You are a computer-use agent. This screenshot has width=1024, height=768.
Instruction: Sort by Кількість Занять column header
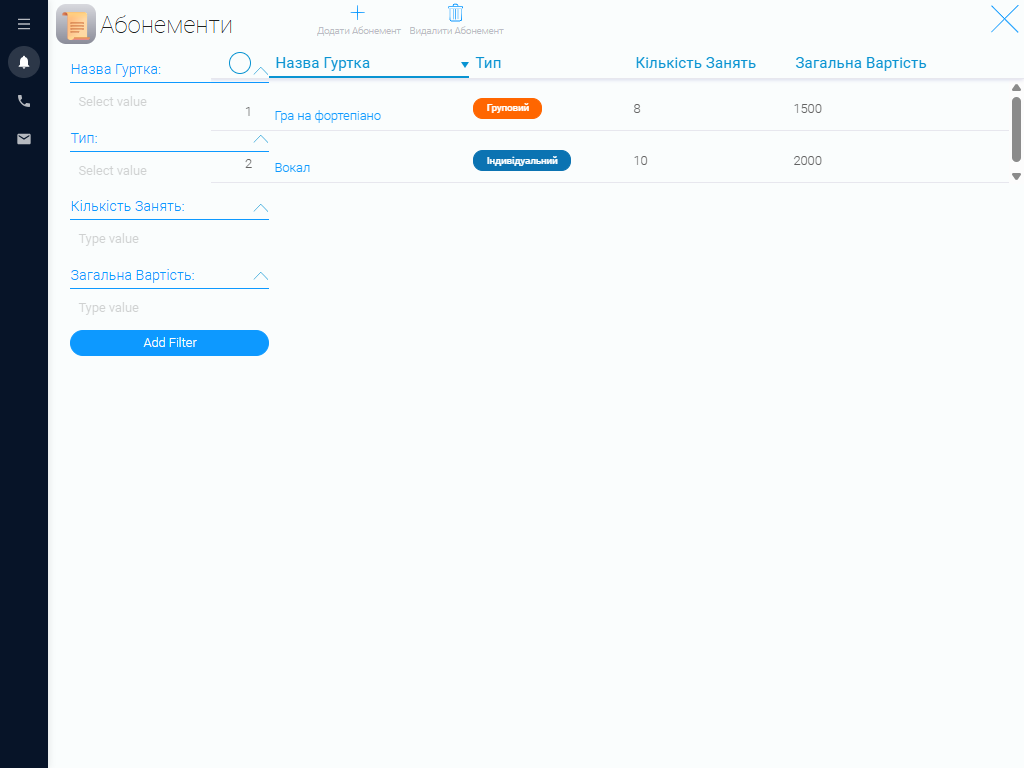tap(696, 63)
